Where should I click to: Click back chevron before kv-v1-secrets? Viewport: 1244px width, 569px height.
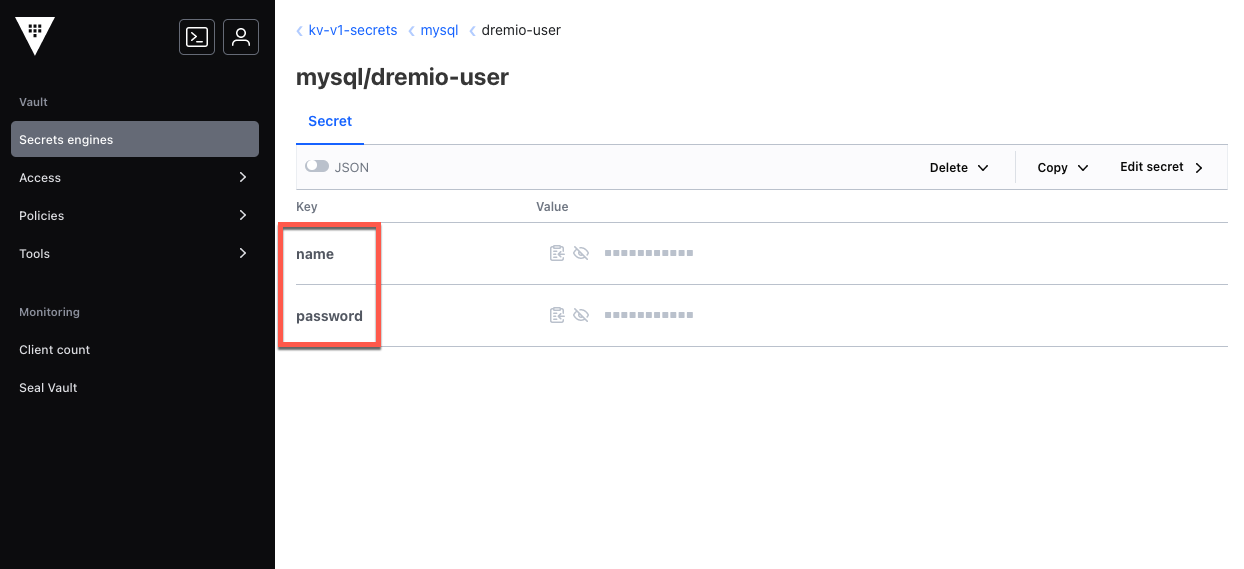pos(300,31)
